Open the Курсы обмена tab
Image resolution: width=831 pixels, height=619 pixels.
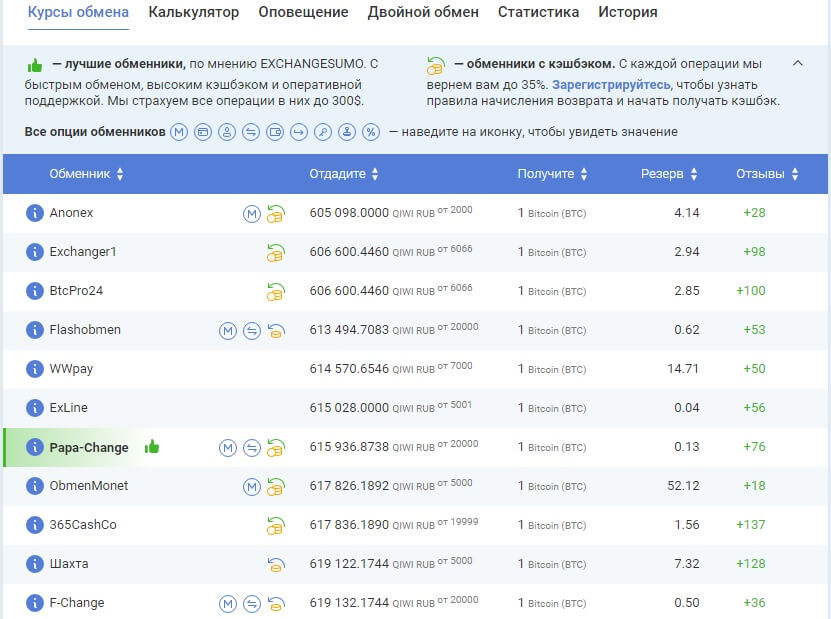click(78, 12)
